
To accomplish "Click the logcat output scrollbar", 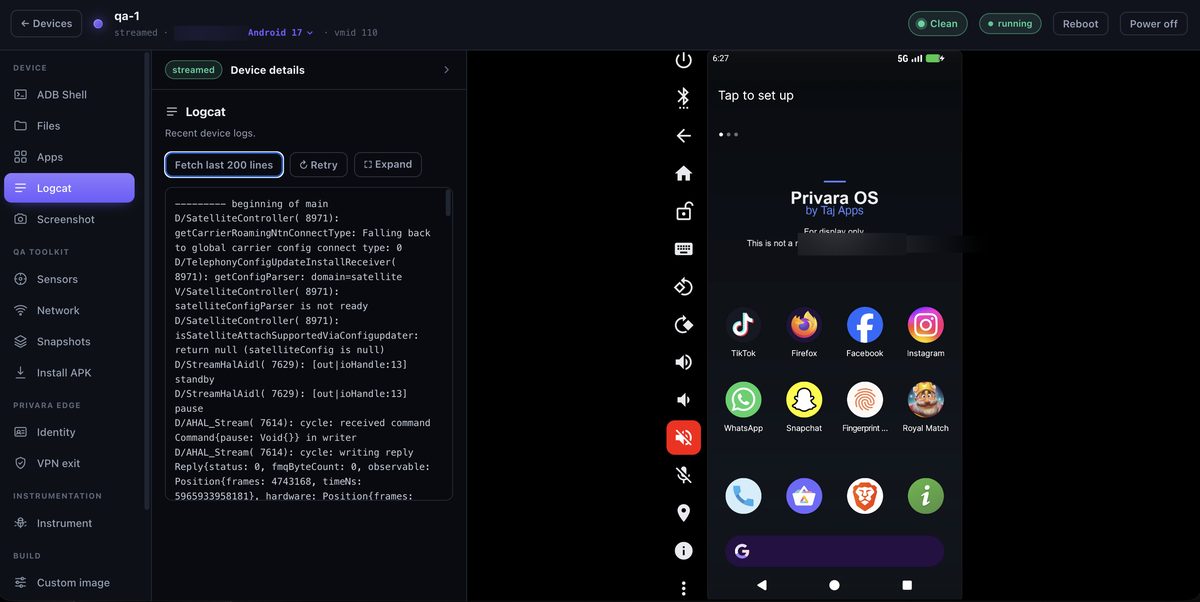I will [x=448, y=204].
